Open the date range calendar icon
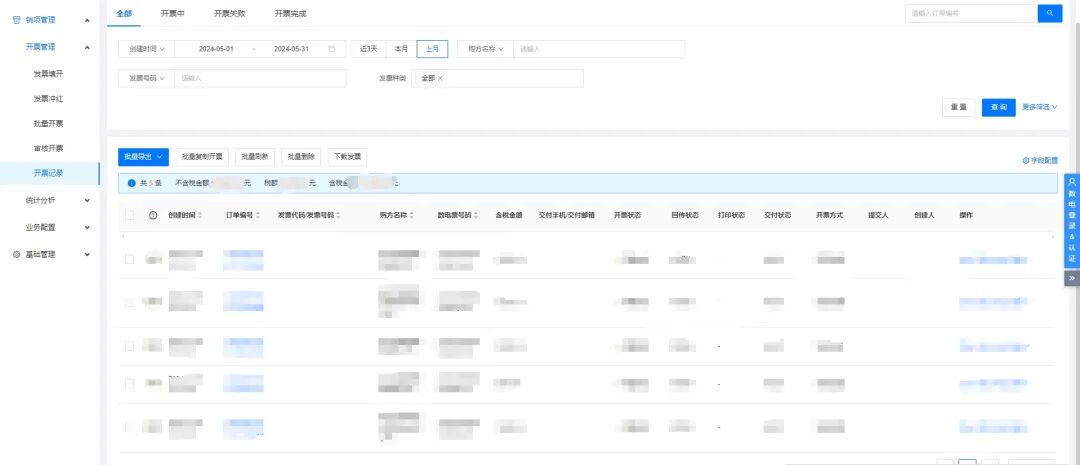Screen dimensions: 1080x465 [332, 49]
